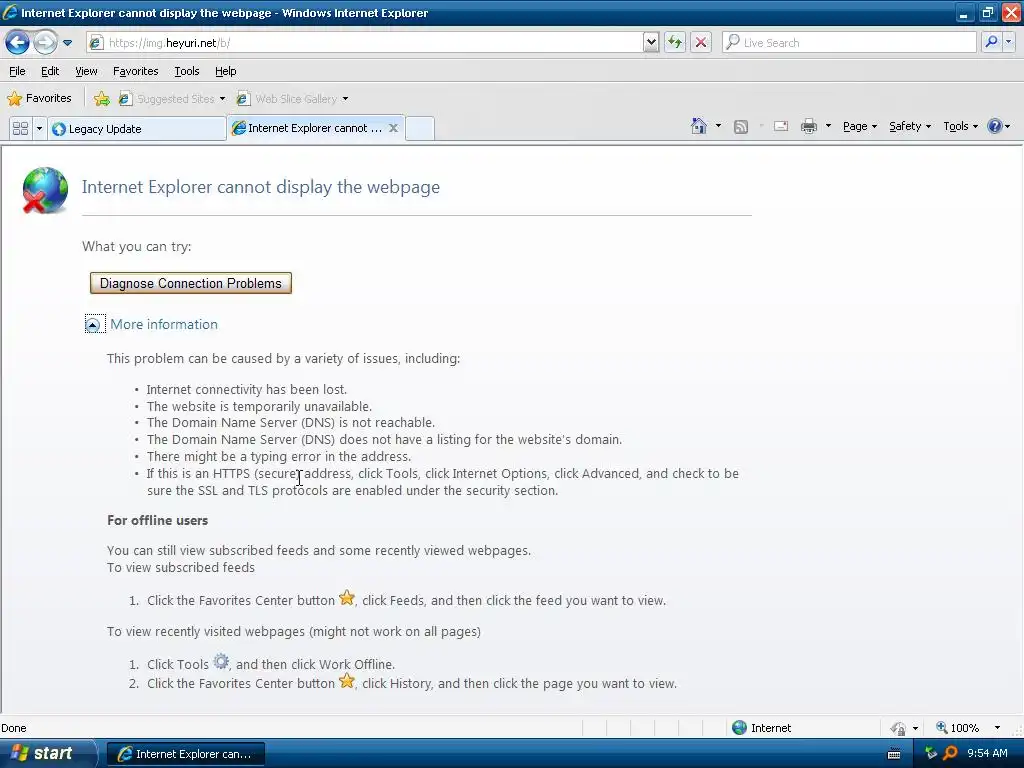Open the recent pages dropdown arrow
The width and height of the screenshot is (1024, 768).
click(67, 43)
